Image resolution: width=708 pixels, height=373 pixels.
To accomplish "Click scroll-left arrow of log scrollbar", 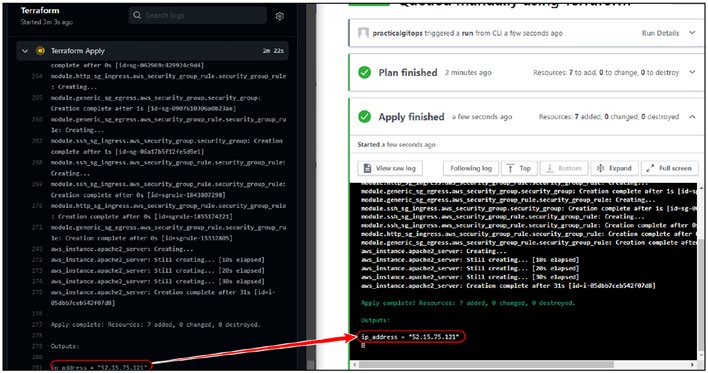I will pyautogui.click(x=355, y=364).
